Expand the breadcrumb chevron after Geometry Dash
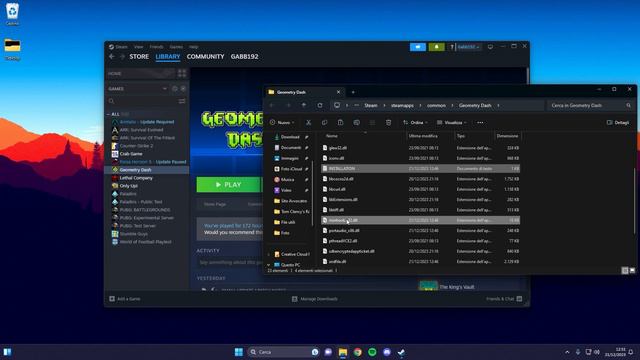This screenshot has width=640, height=360. tap(498, 105)
